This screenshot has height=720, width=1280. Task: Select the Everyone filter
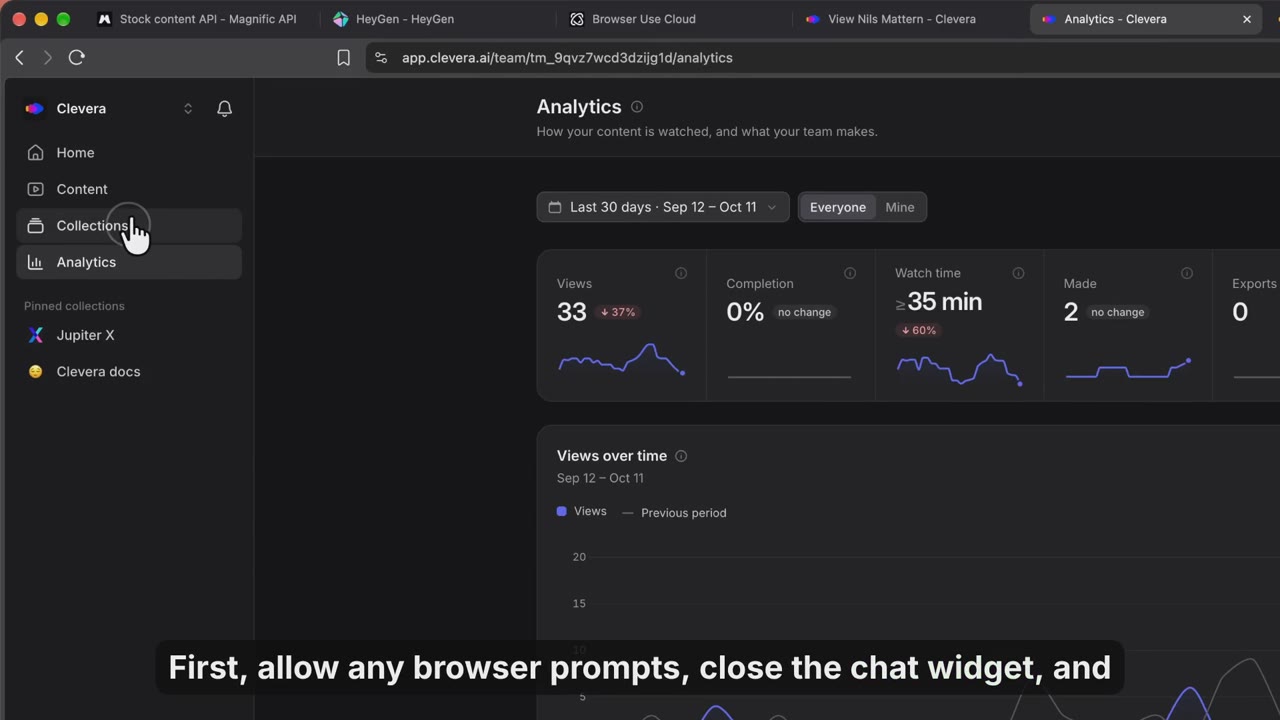[x=838, y=207]
